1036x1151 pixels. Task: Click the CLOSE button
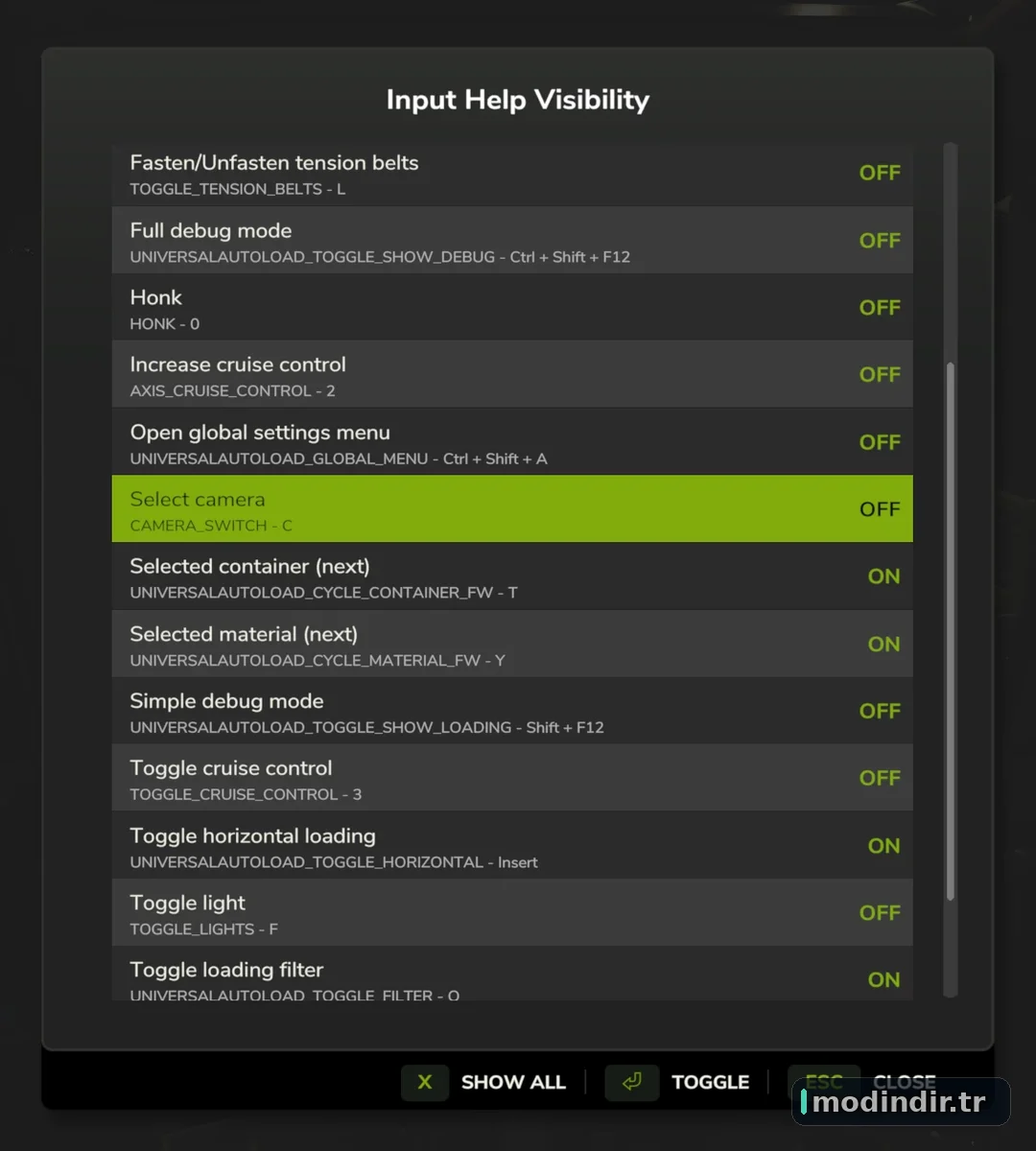[x=904, y=1082]
